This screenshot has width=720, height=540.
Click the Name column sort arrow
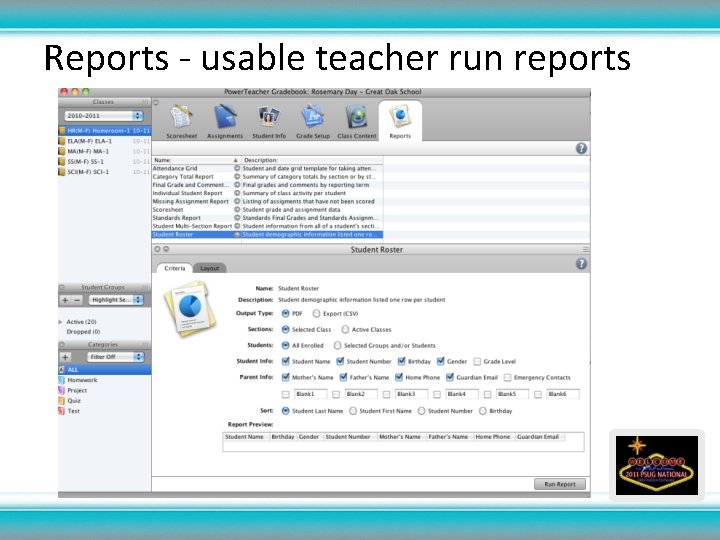pos(236,160)
